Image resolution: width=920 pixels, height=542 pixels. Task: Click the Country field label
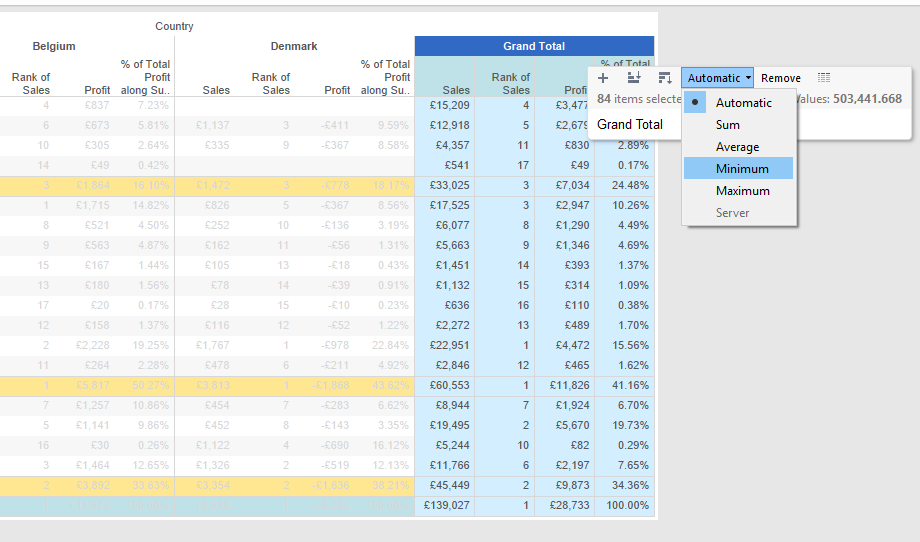click(174, 26)
